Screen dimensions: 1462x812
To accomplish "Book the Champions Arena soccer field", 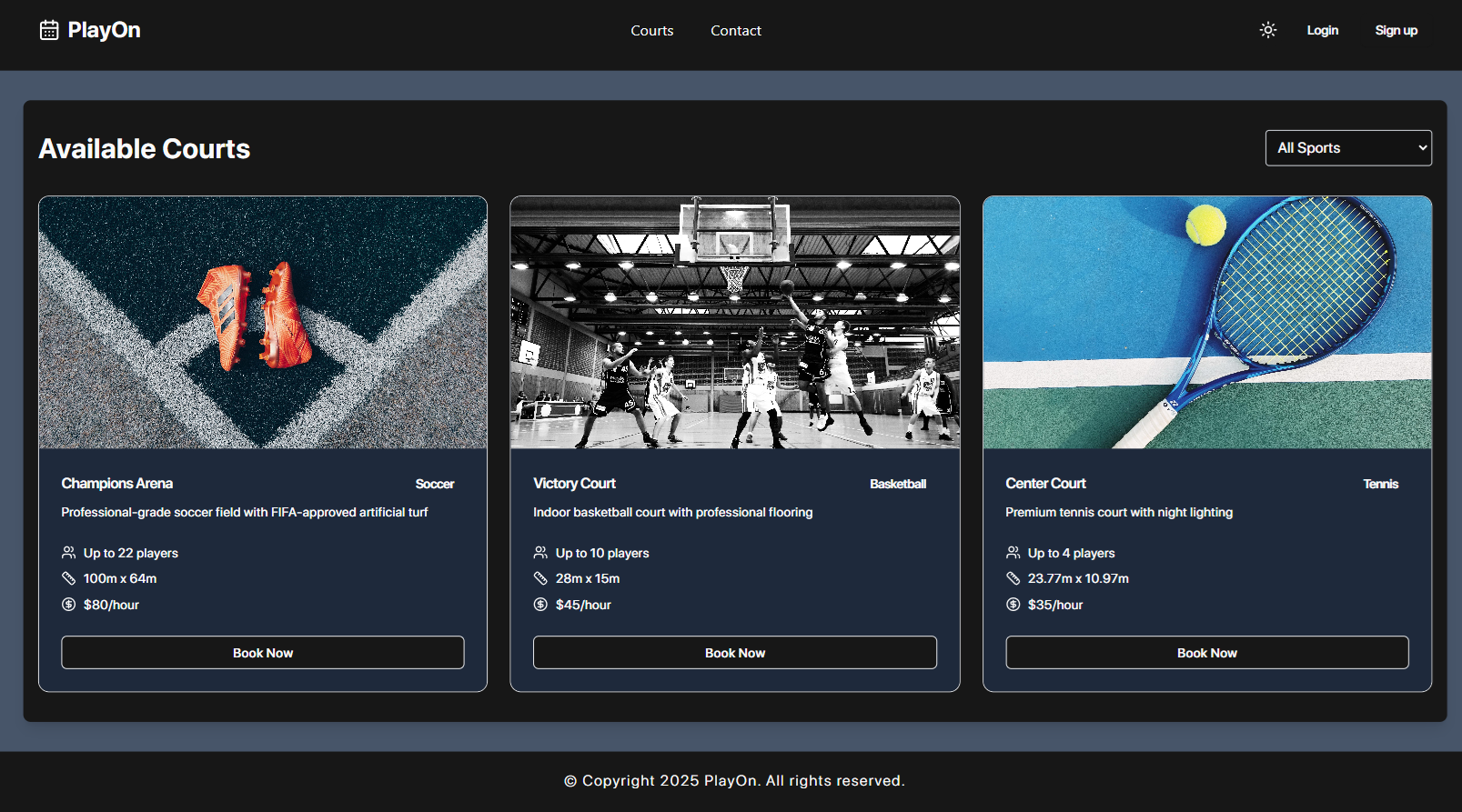I will pyautogui.click(x=262, y=653).
